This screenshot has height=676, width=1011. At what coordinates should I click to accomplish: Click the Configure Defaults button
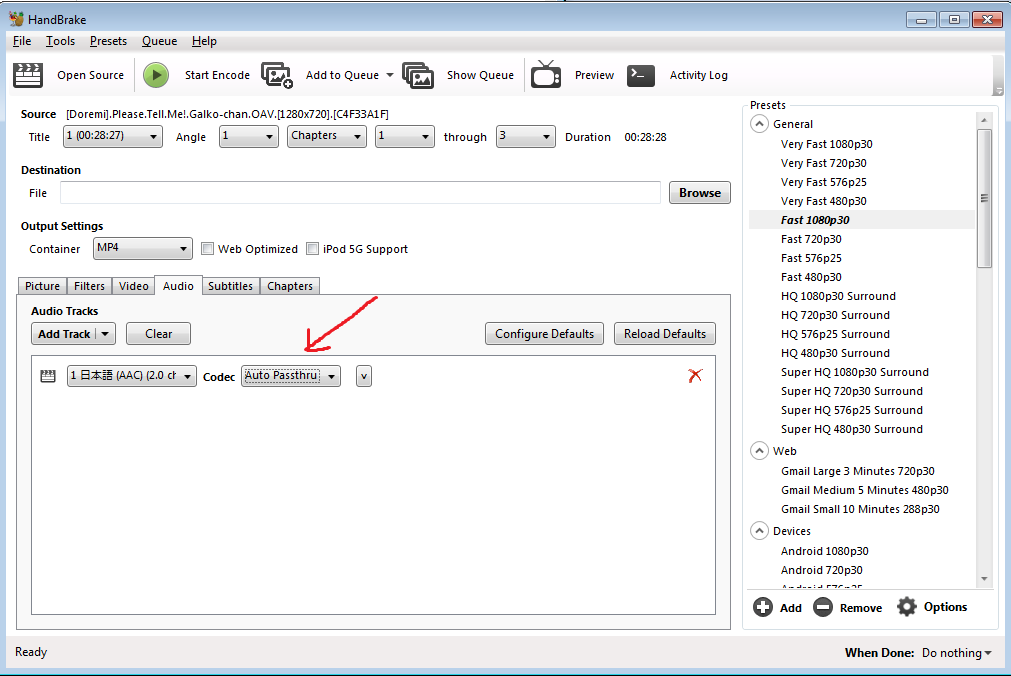click(x=544, y=334)
